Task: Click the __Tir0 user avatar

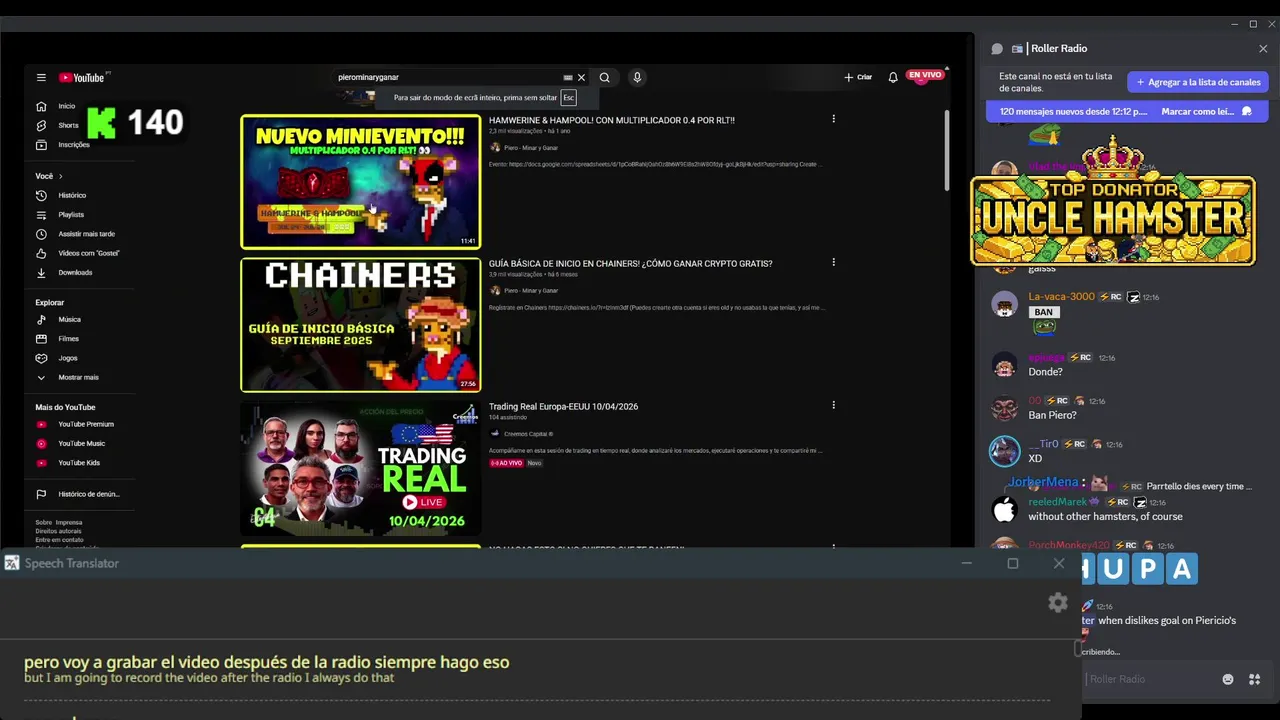Action: pos(1004,451)
